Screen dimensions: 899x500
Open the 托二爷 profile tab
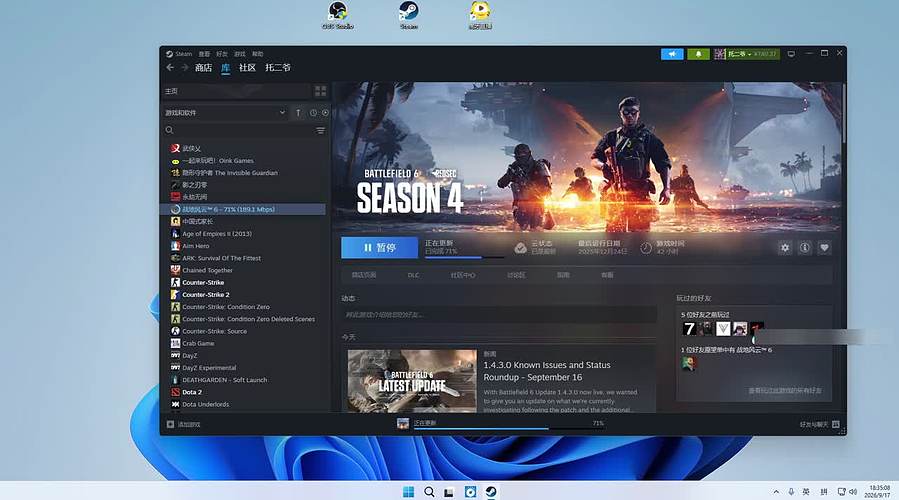pos(277,68)
